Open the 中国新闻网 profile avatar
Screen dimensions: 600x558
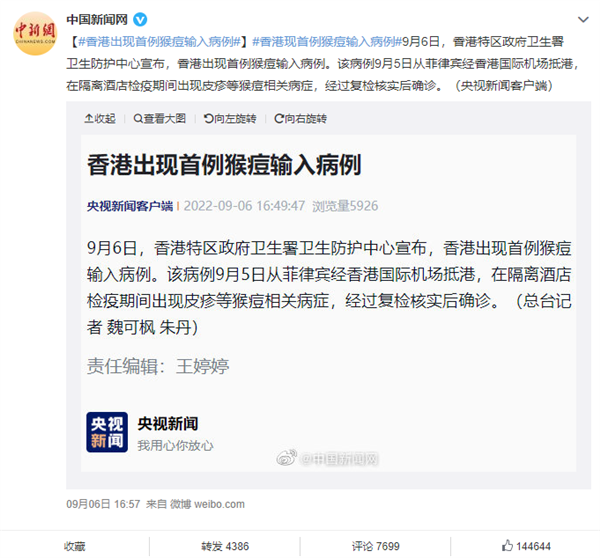click(x=35, y=33)
